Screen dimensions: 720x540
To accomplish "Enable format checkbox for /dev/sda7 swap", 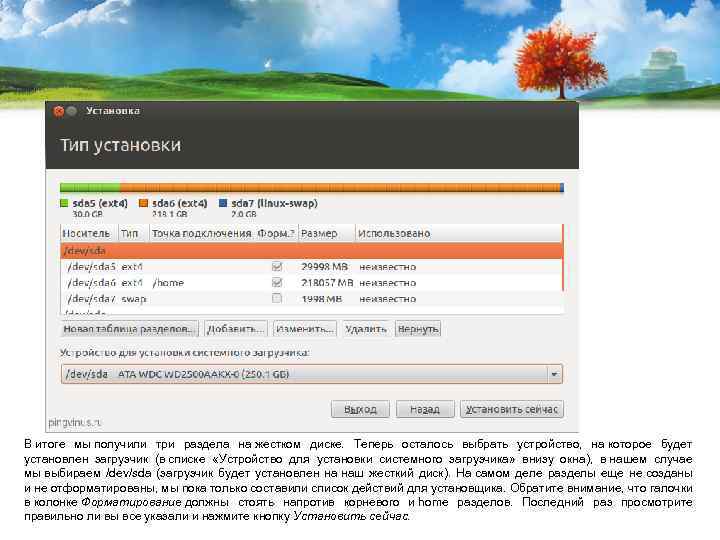I will (276, 298).
